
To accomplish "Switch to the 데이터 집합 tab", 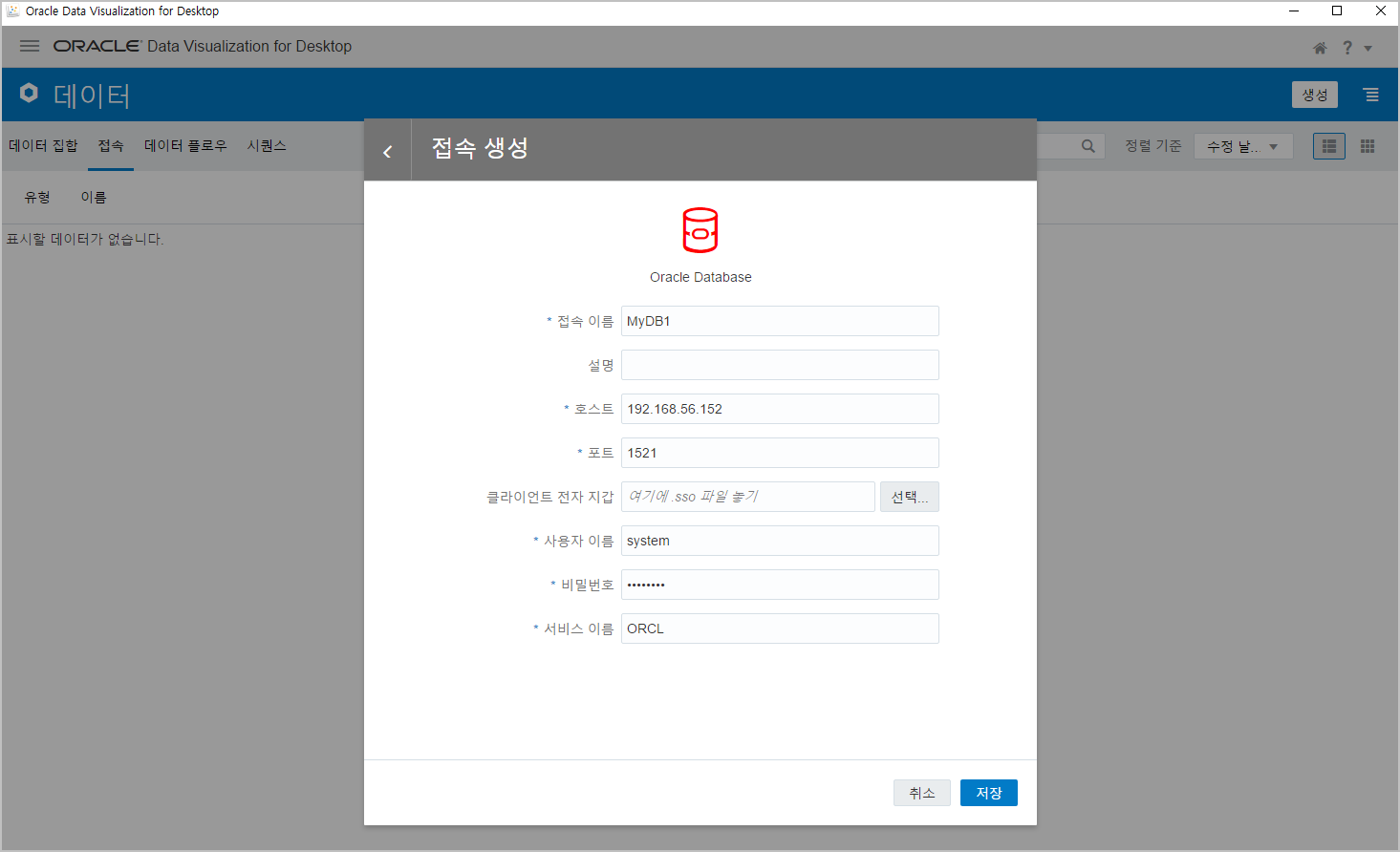I will [43, 145].
